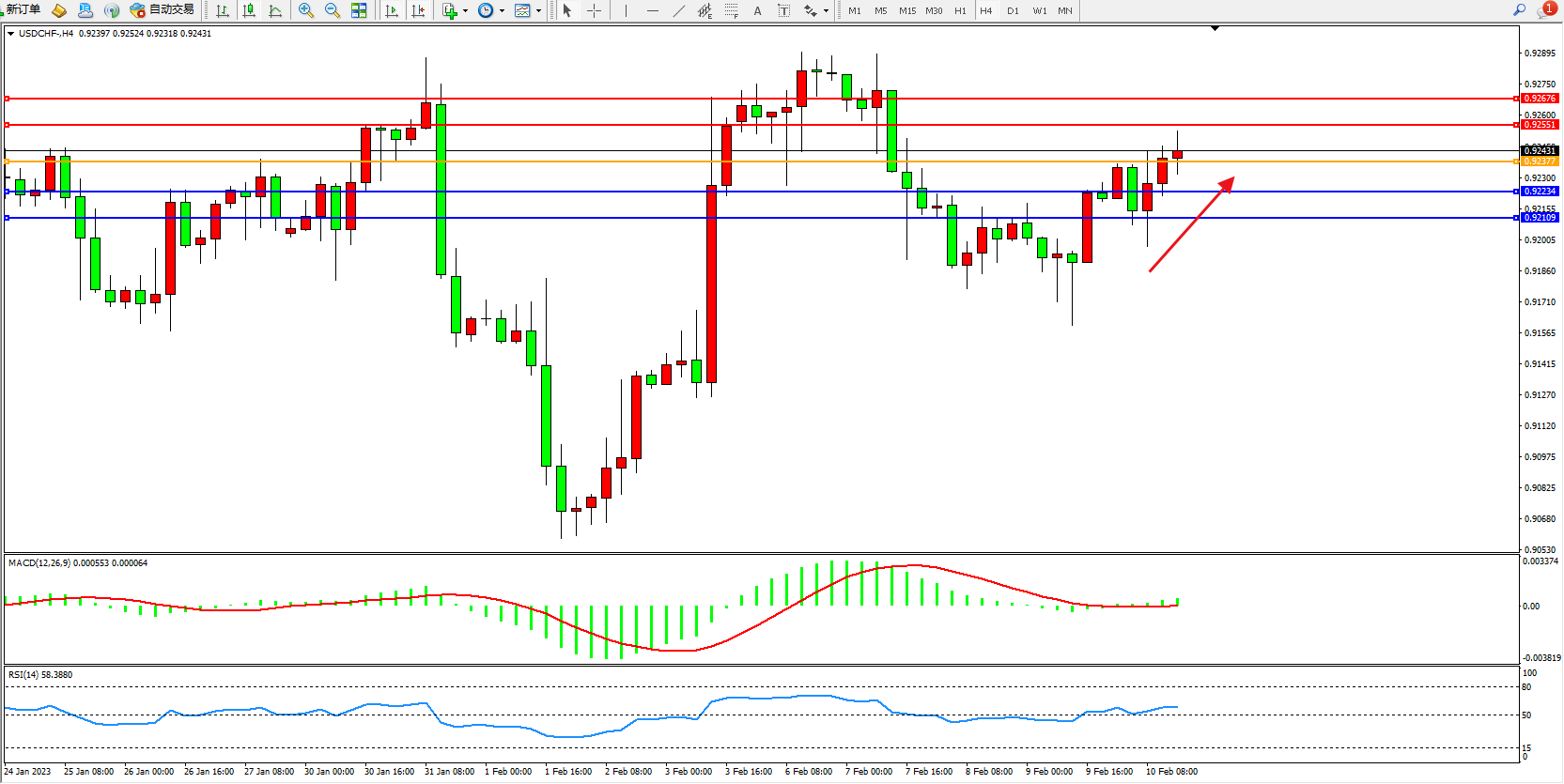Switch to the D1 timeframe
Viewport: 1564px width, 784px height.
pos(1013,10)
